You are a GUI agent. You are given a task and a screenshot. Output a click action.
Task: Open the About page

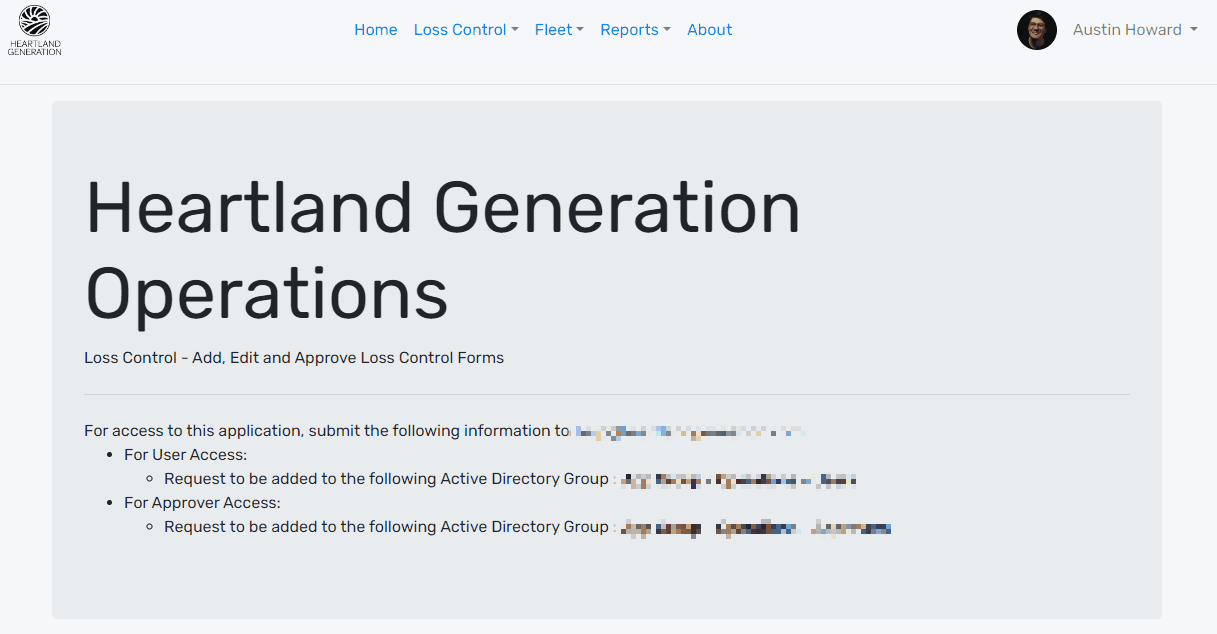[x=709, y=30]
